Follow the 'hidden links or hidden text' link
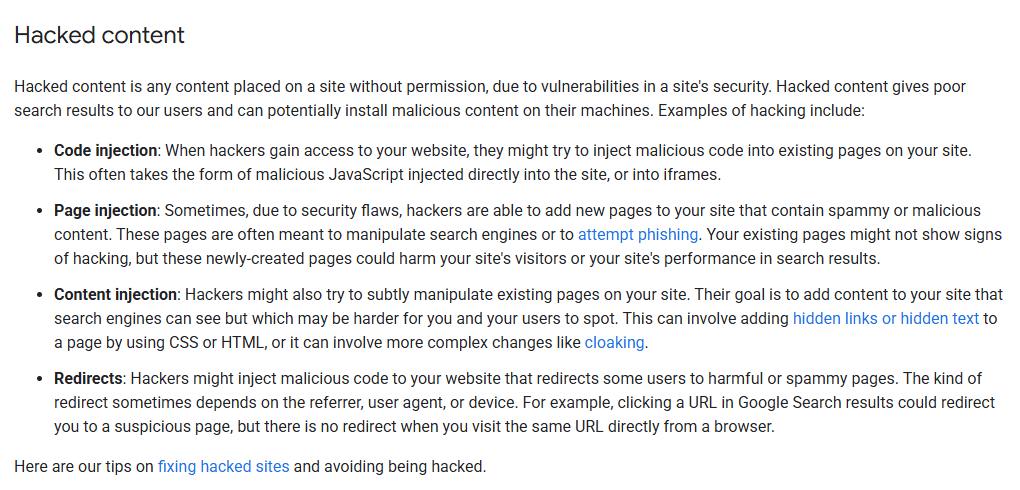The image size is (1020, 490). pyautogui.click(x=885, y=318)
